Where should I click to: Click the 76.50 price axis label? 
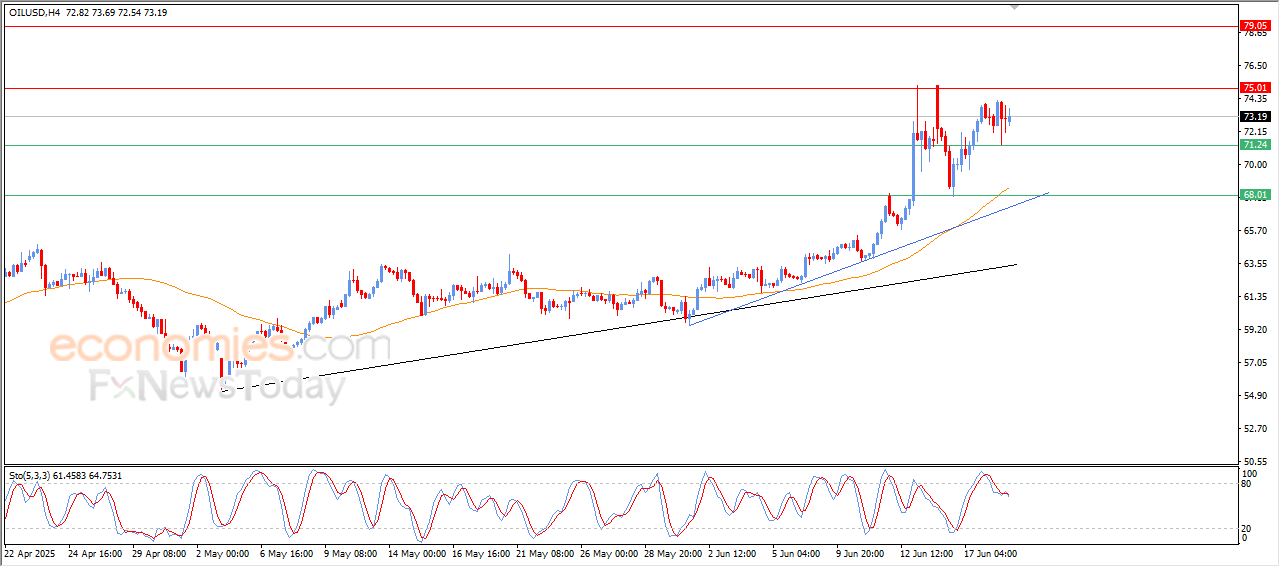point(1254,66)
